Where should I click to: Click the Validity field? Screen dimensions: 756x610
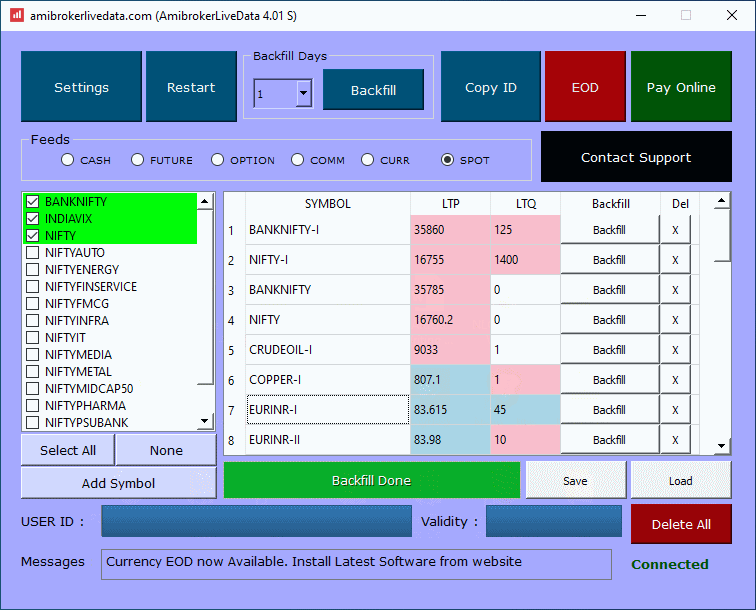point(554,521)
